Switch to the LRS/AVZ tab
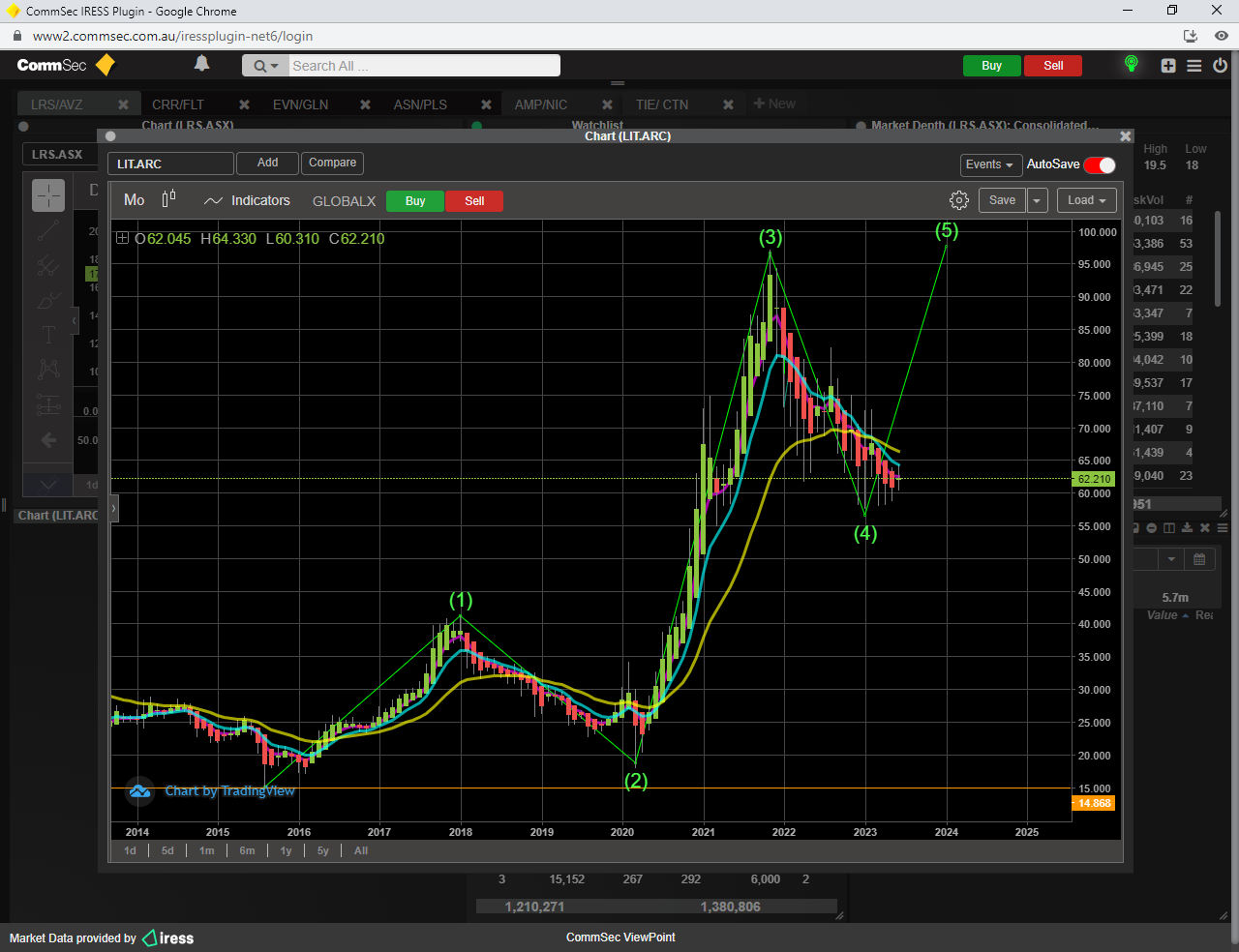 [x=56, y=104]
